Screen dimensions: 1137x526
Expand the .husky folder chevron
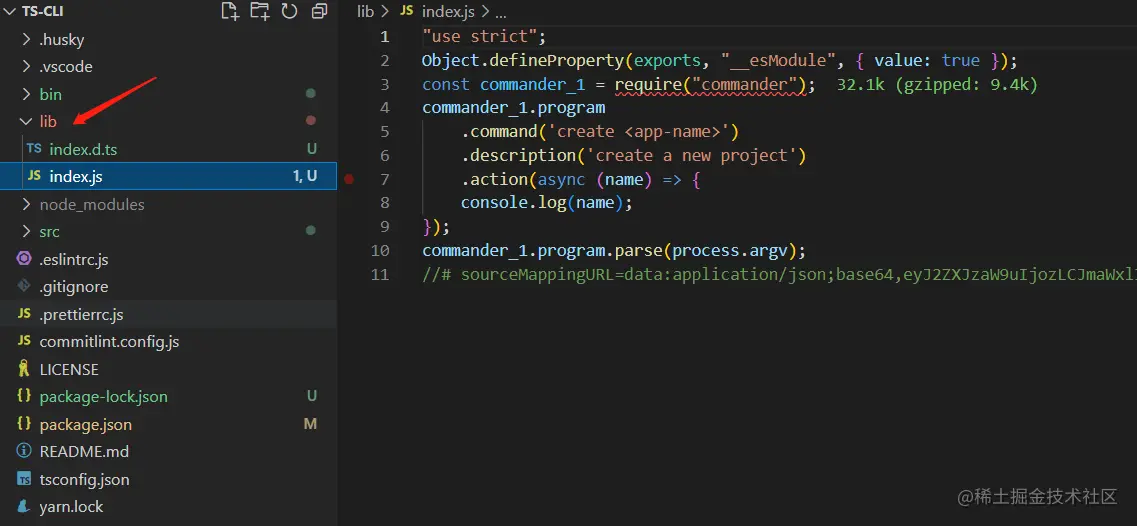point(27,39)
